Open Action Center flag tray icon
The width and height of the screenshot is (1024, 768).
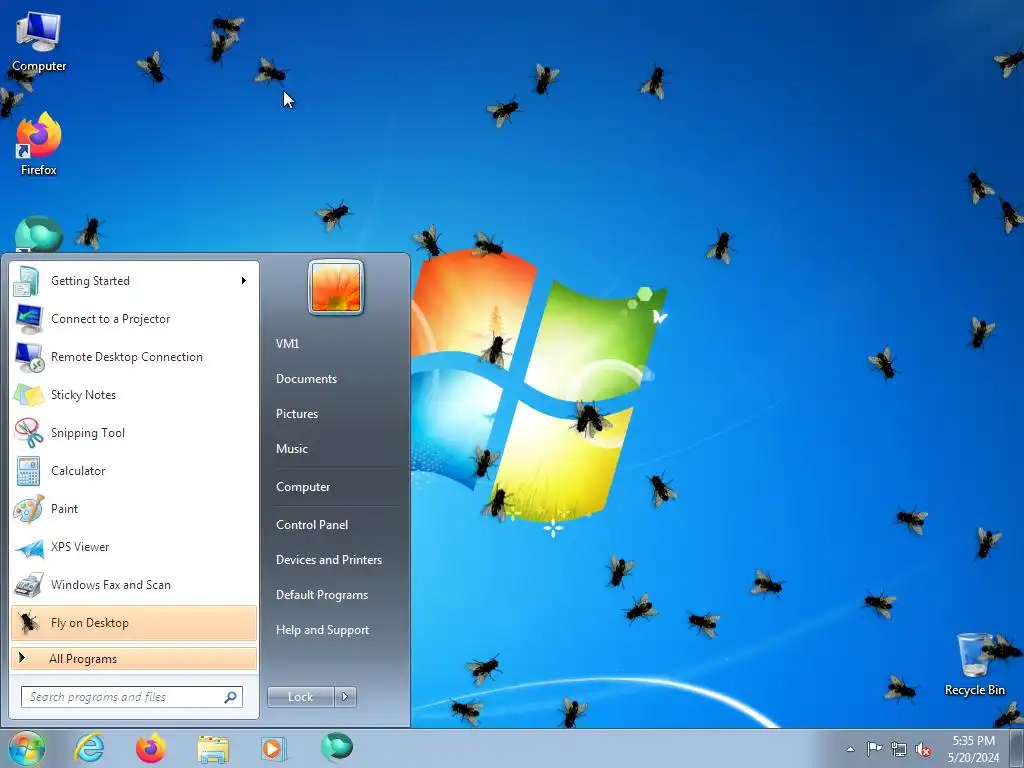click(x=874, y=748)
